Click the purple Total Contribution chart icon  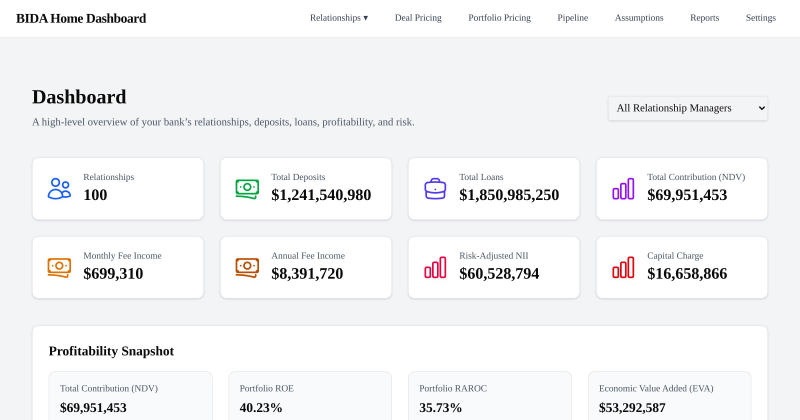click(623, 189)
